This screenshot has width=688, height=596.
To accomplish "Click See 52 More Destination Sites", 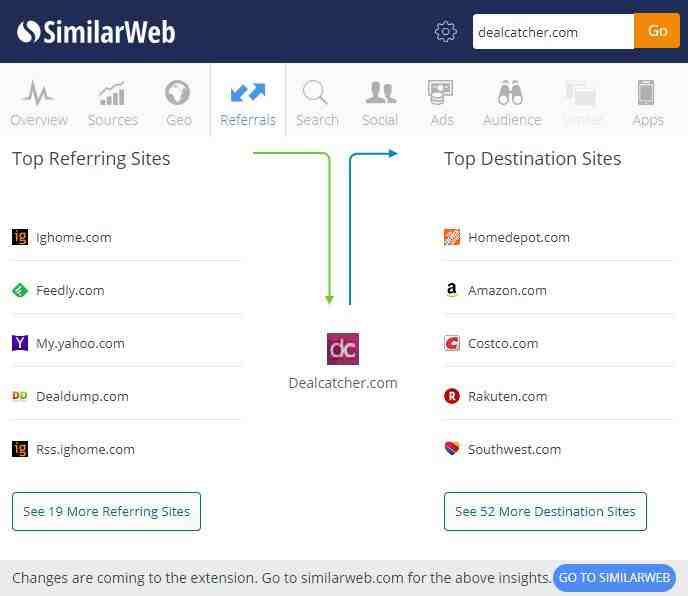I will (545, 511).
